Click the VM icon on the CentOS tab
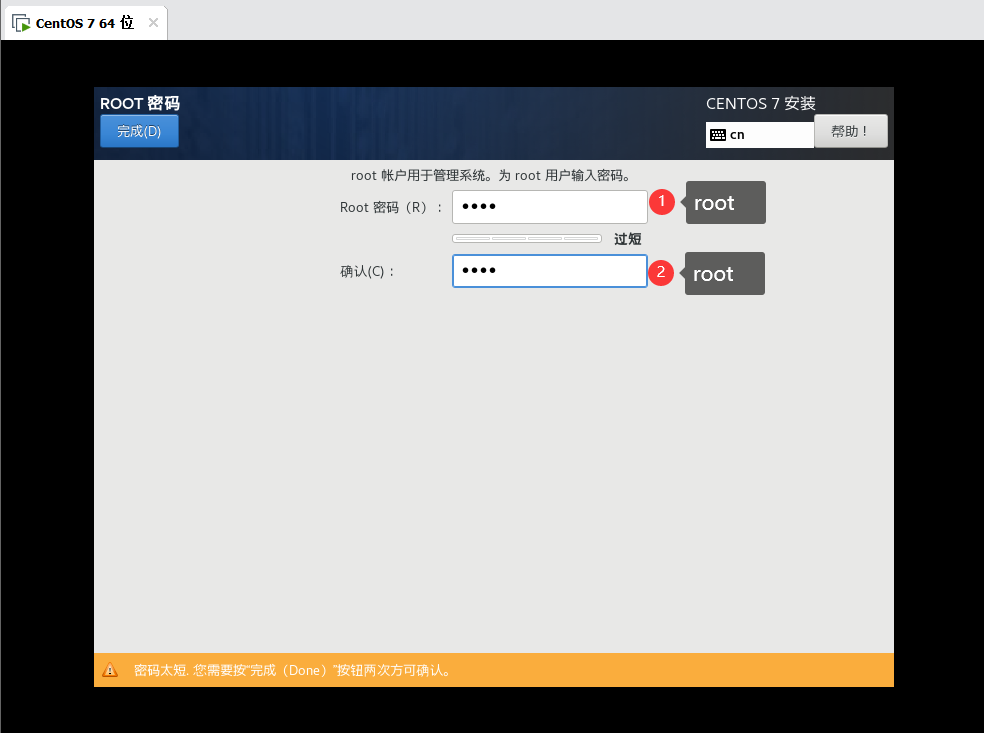 click(21, 23)
